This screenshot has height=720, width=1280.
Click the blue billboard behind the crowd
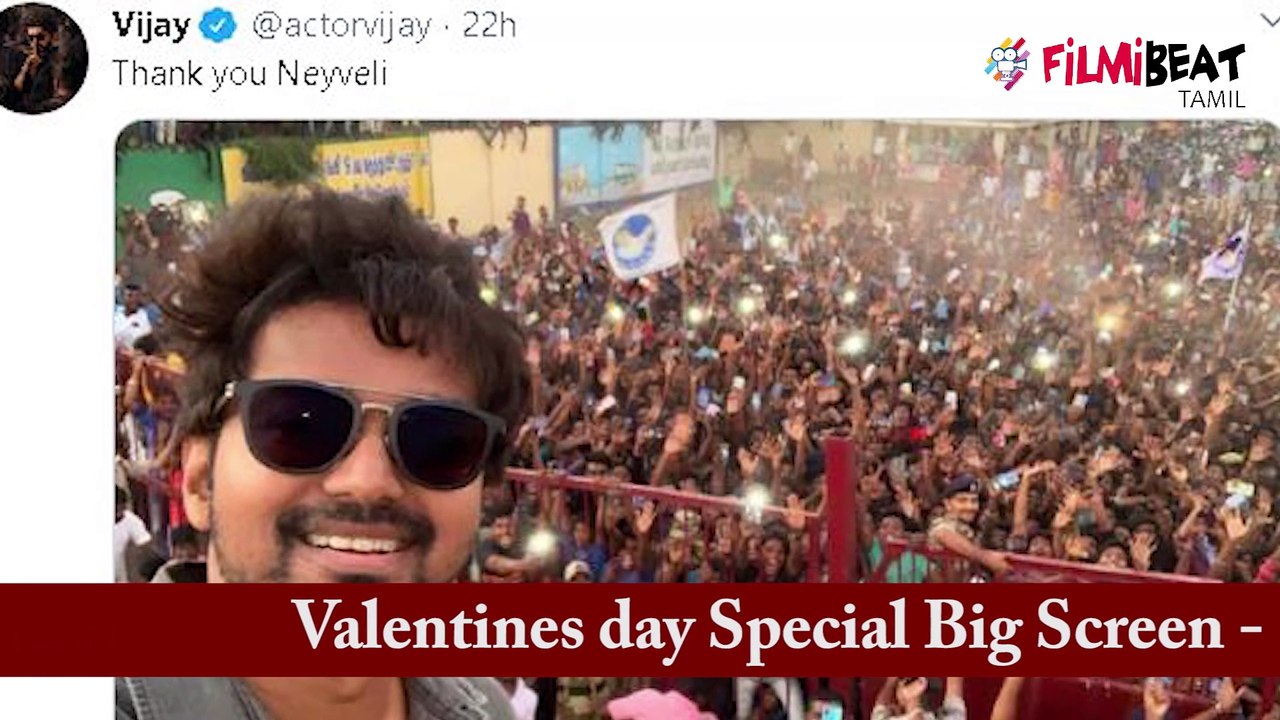(x=636, y=160)
